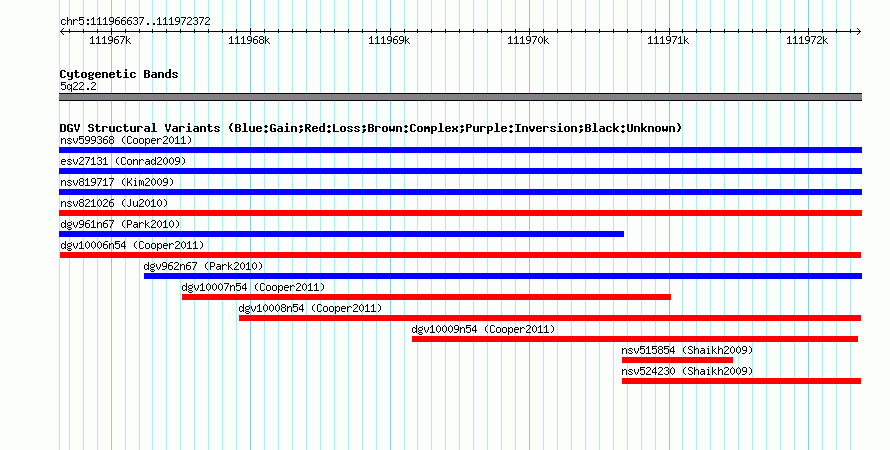Click the Cytogenetic Bands track title

[x=119, y=74]
